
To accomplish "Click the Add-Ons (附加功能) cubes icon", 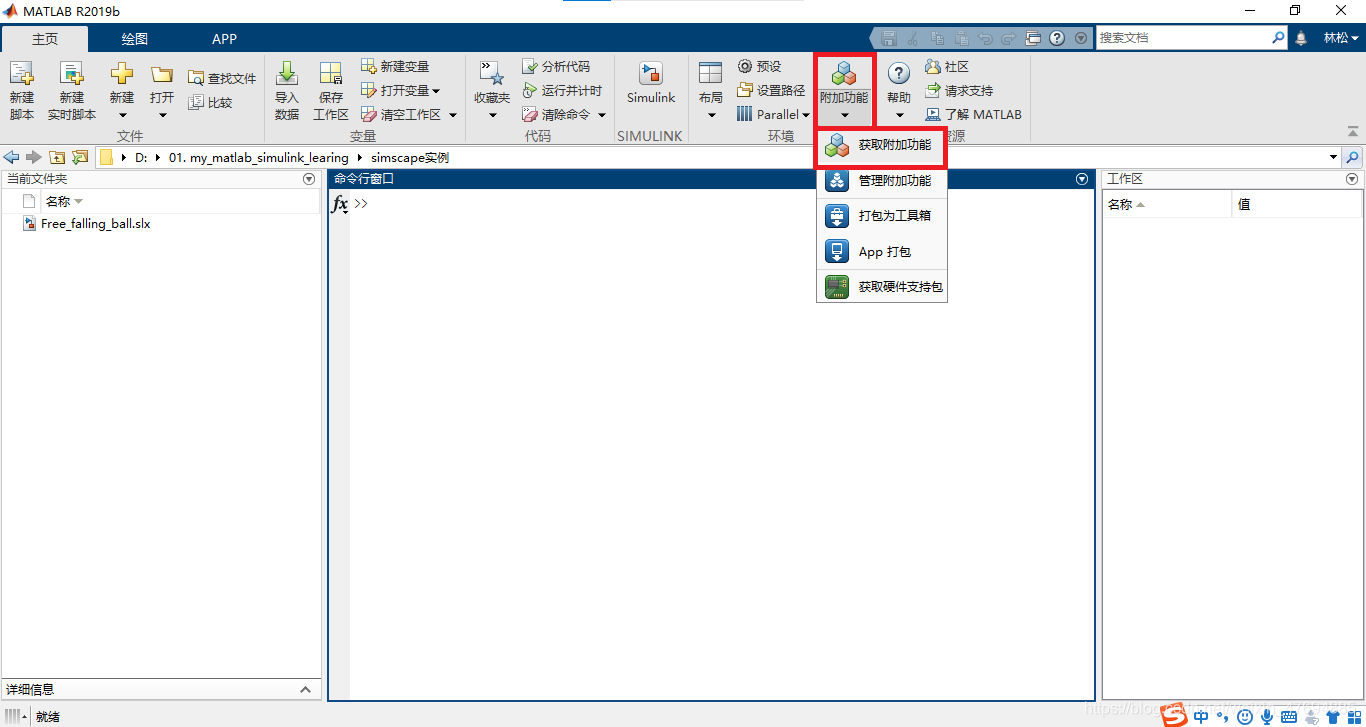I will (844, 73).
